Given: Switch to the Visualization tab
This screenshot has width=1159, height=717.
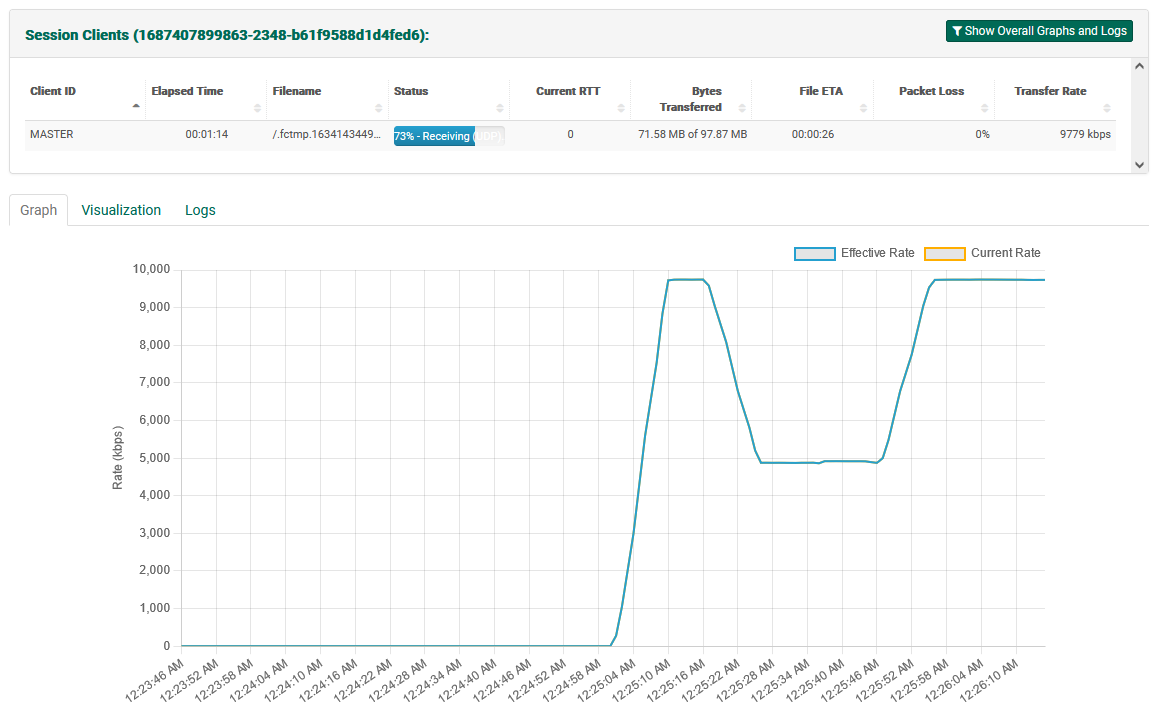Looking at the screenshot, I should (121, 210).
